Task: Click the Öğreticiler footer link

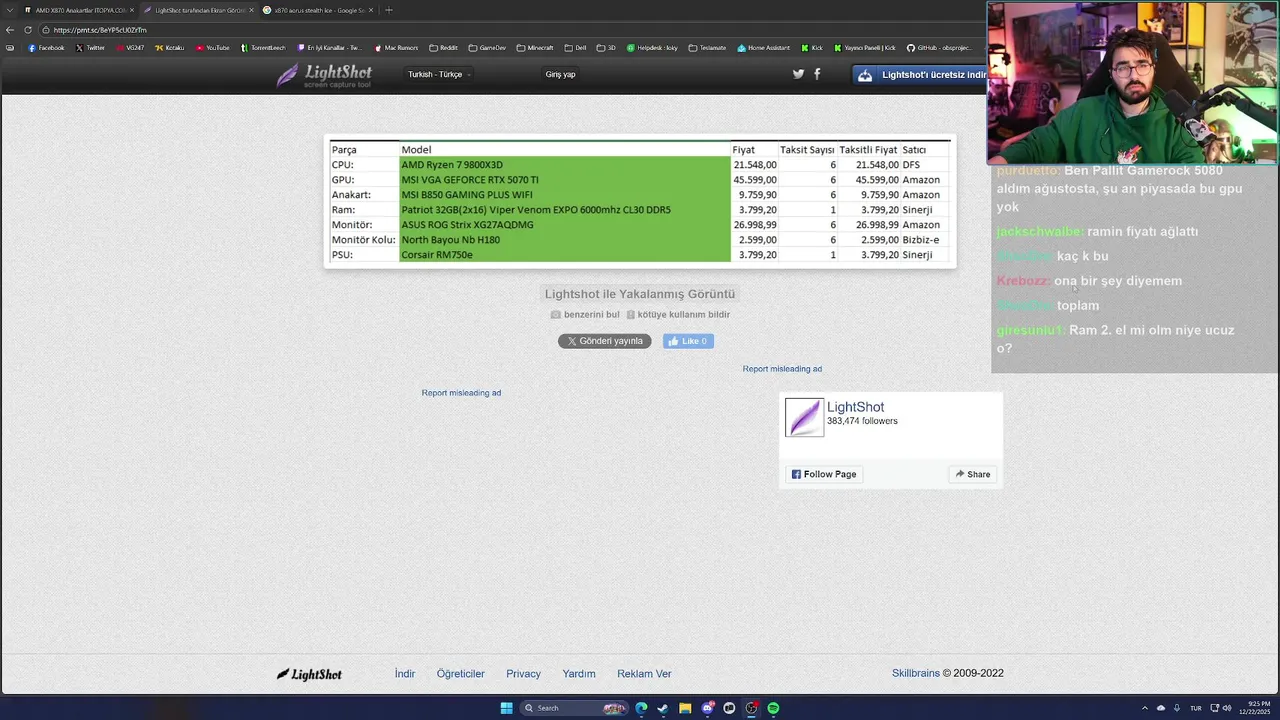Action: [460, 674]
